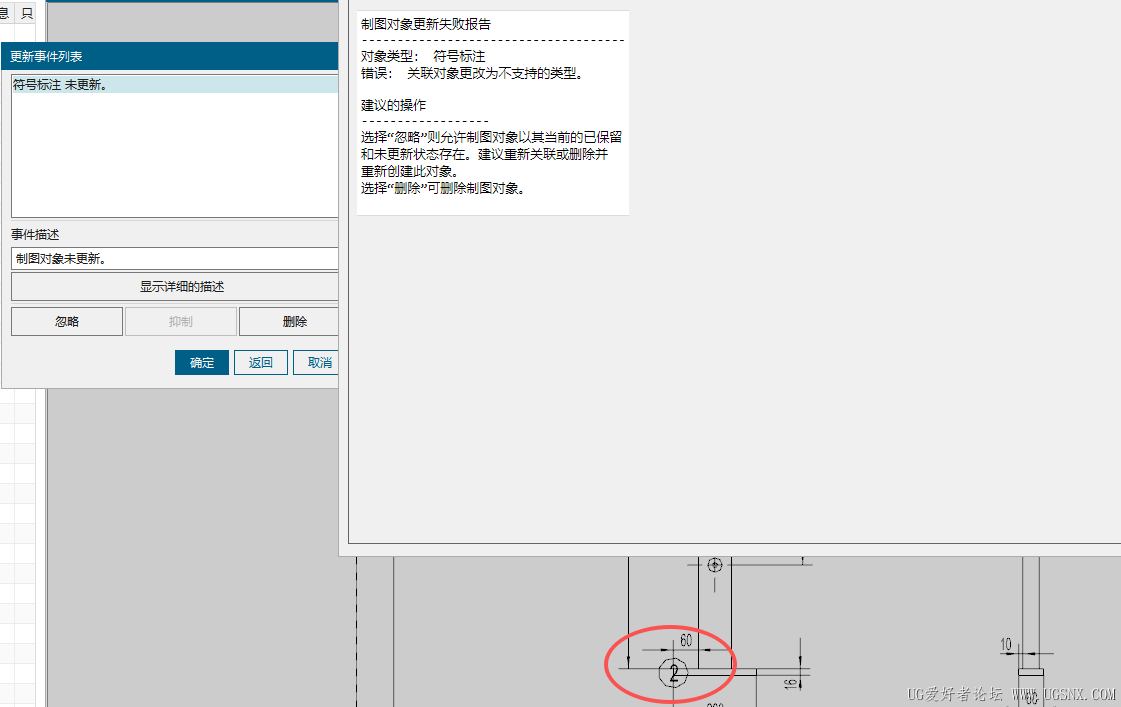The image size is (1121, 707).
Task: Click the 16 vertical dimension in drawing
Action: (x=791, y=683)
